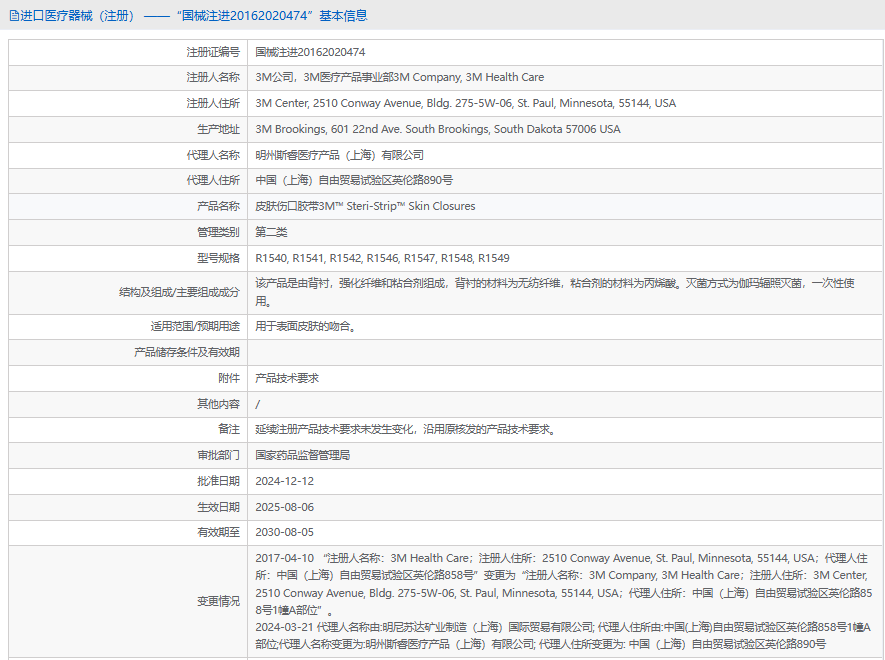The image size is (885, 660).
Task: Click the 型号规格 label
Action: pos(218,258)
